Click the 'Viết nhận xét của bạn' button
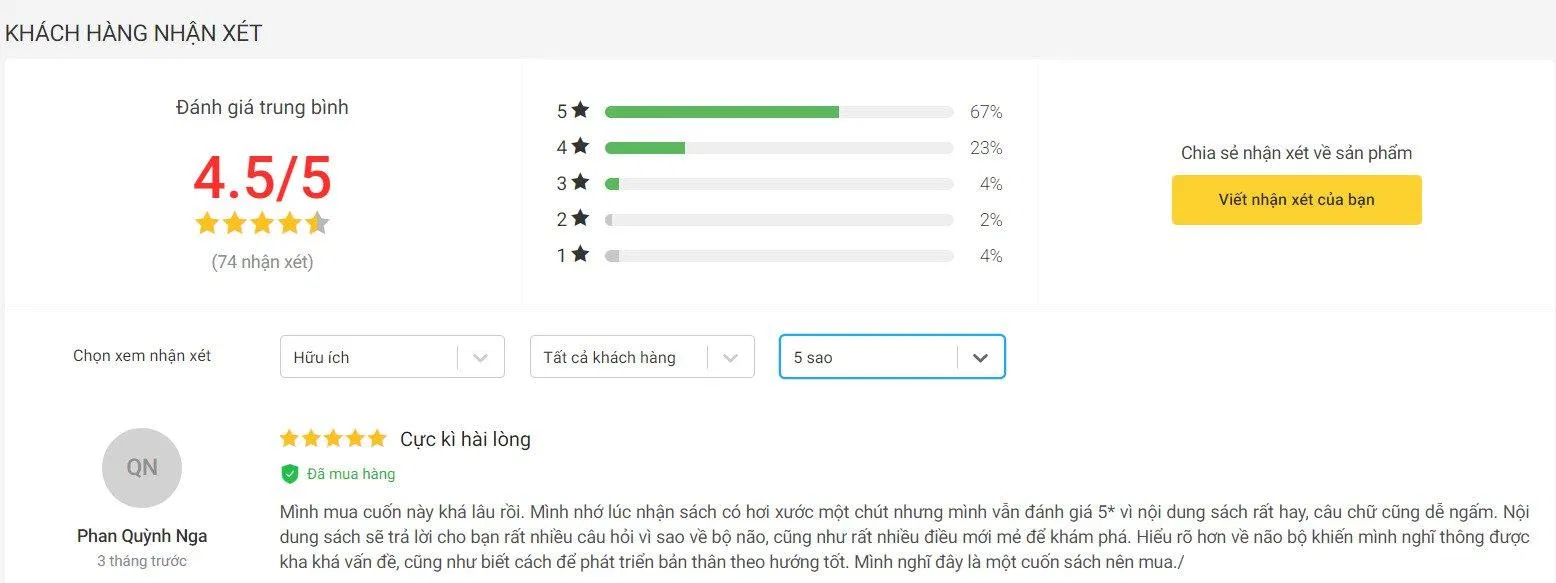Viewport: 1556px width, 583px height. (x=1296, y=199)
